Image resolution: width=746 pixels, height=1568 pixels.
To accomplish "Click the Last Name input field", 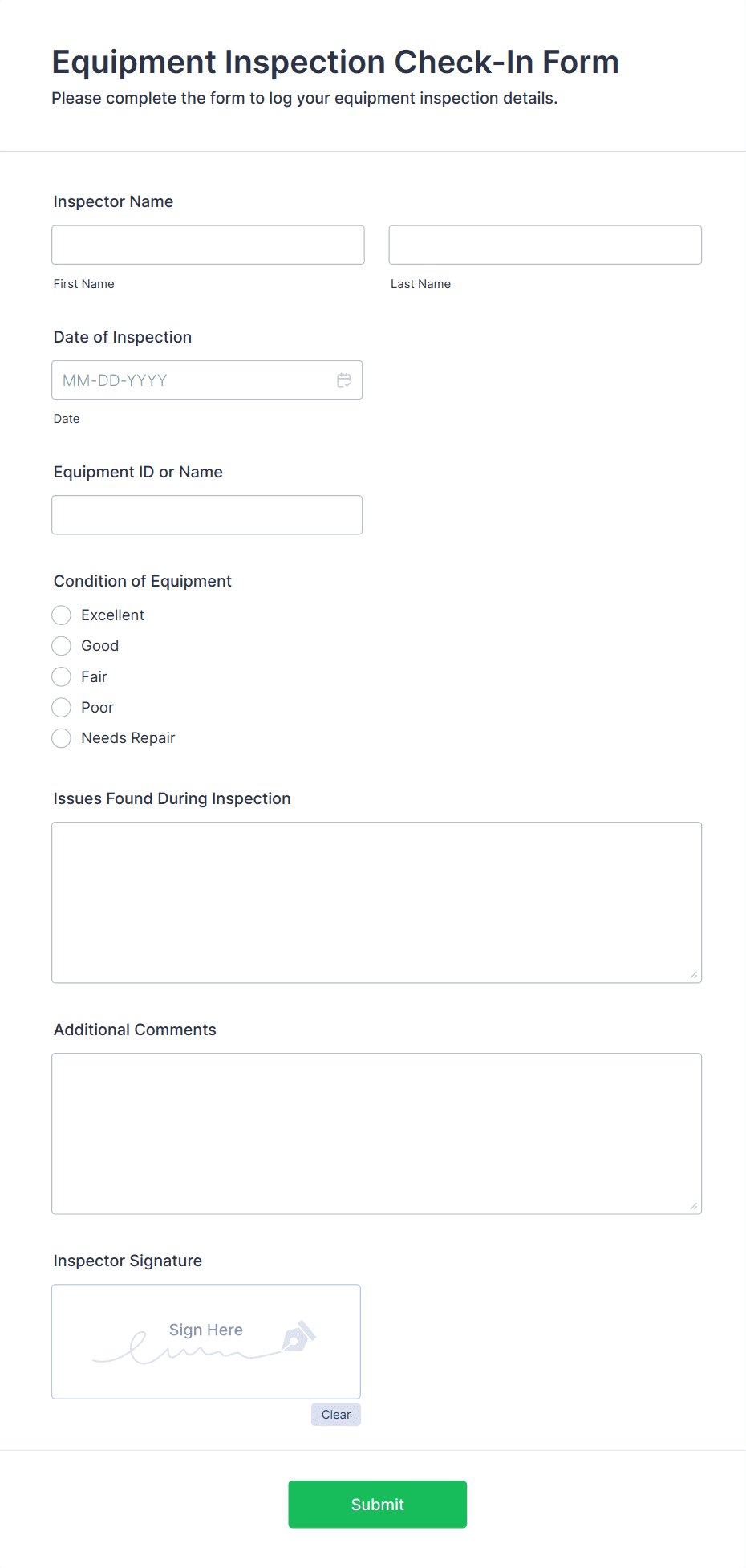I will click(x=545, y=245).
